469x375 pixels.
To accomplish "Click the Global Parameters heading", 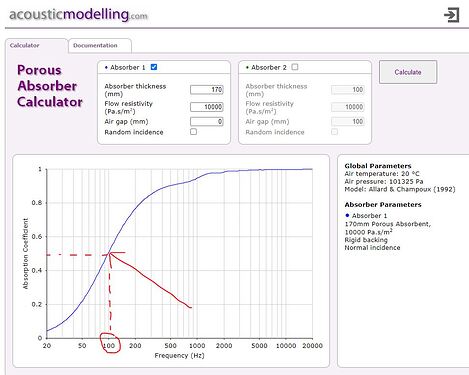I will pyautogui.click(x=378, y=166).
